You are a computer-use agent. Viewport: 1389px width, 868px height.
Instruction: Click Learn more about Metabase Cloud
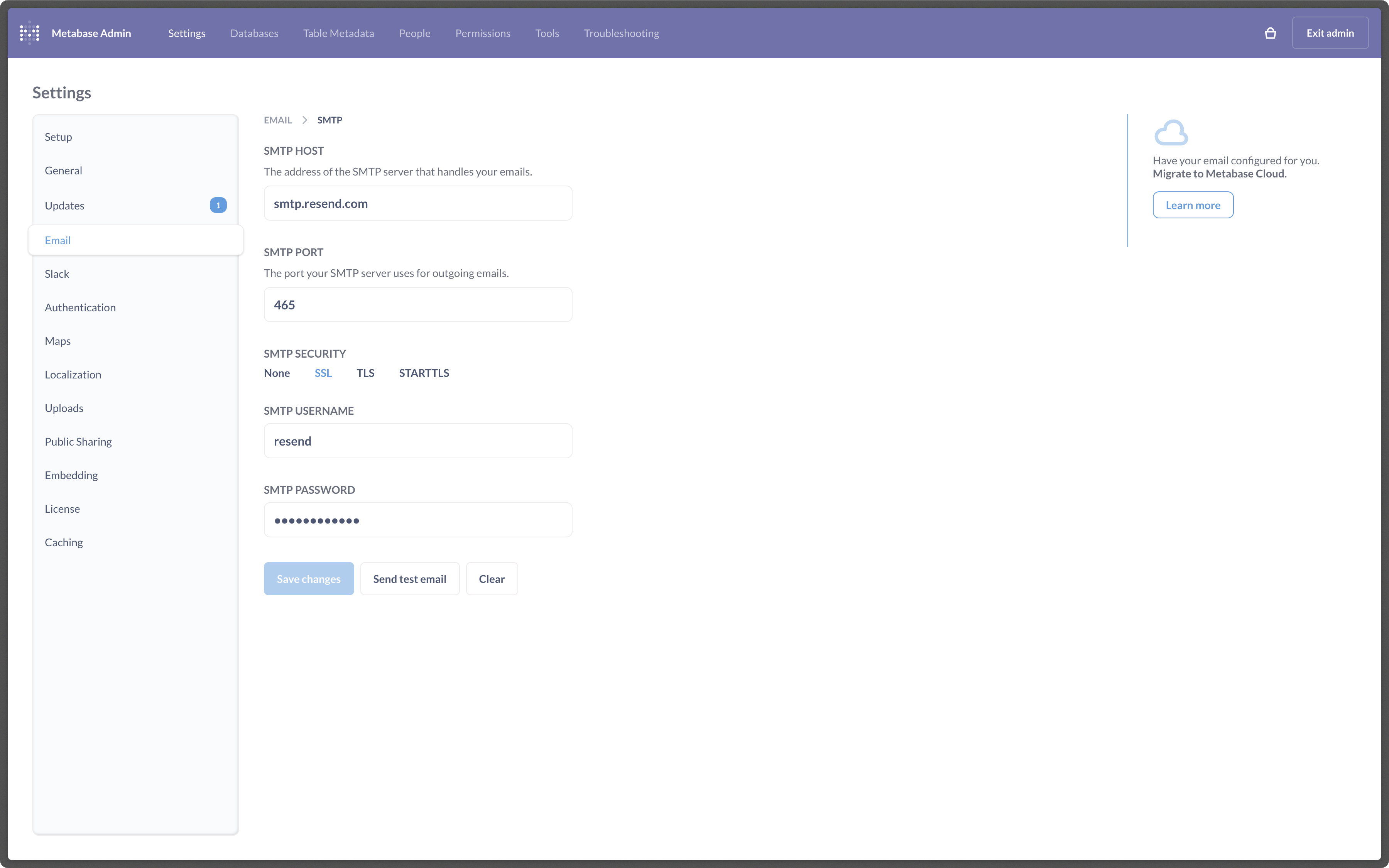click(1193, 205)
